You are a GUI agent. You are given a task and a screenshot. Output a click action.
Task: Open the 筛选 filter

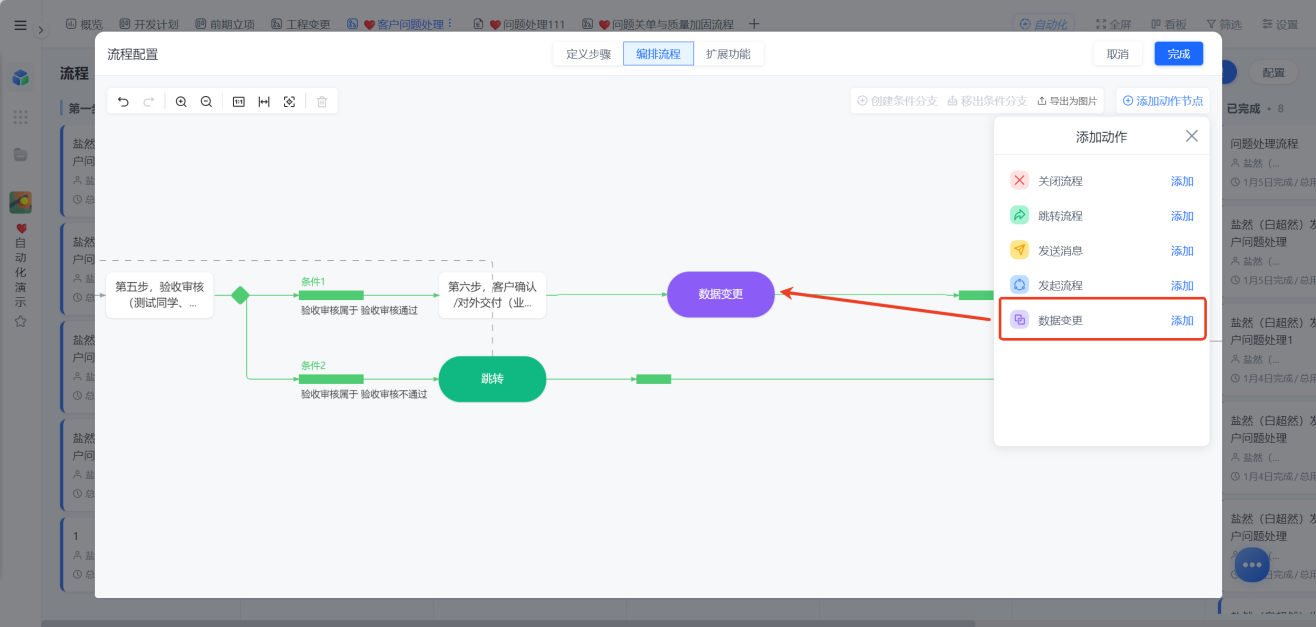[x=1224, y=24]
